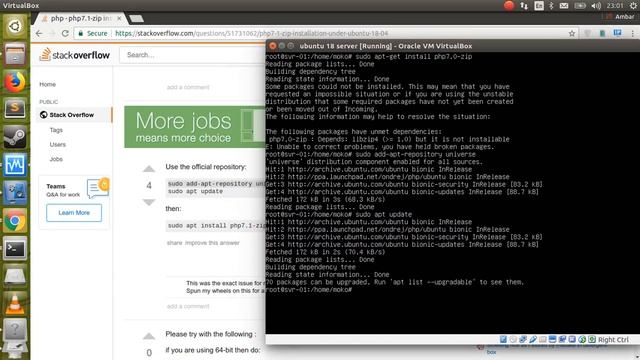
Task: Launch Sublime Text from the dock
Action: click(x=15, y=109)
